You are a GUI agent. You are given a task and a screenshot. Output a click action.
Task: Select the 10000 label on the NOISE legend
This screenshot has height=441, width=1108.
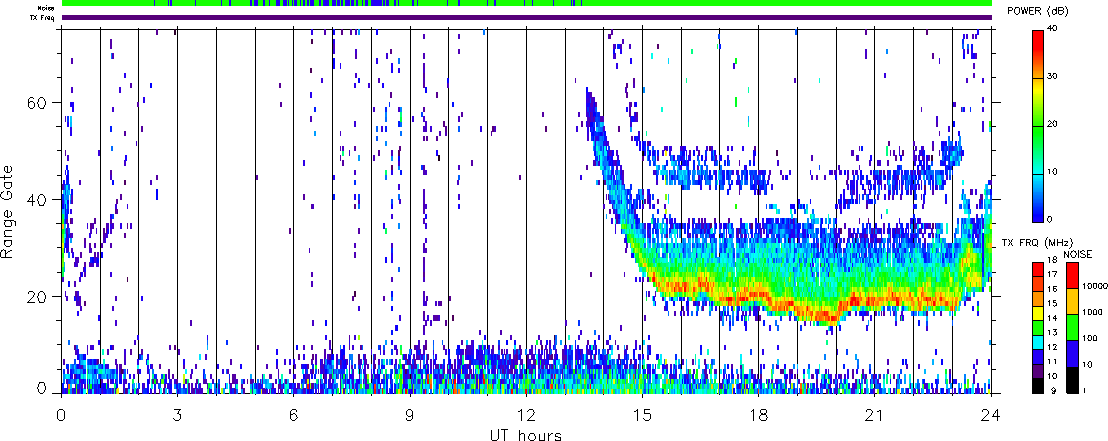[1095, 286]
